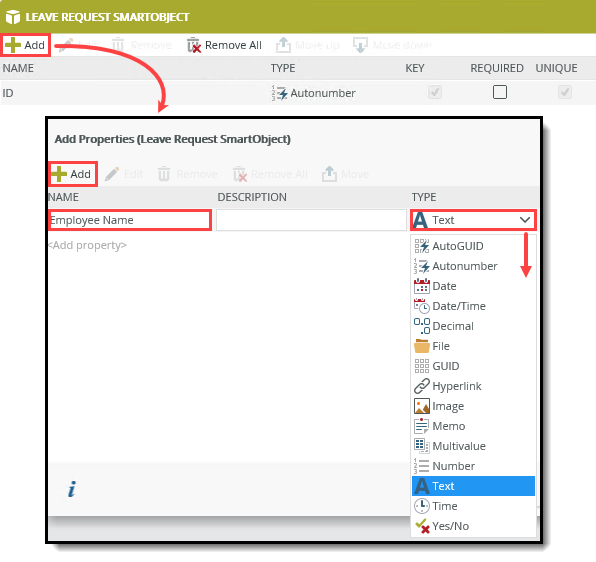596x562 pixels.
Task: Click the NAME column header in SmartObject grid
Action: point(18,68)
